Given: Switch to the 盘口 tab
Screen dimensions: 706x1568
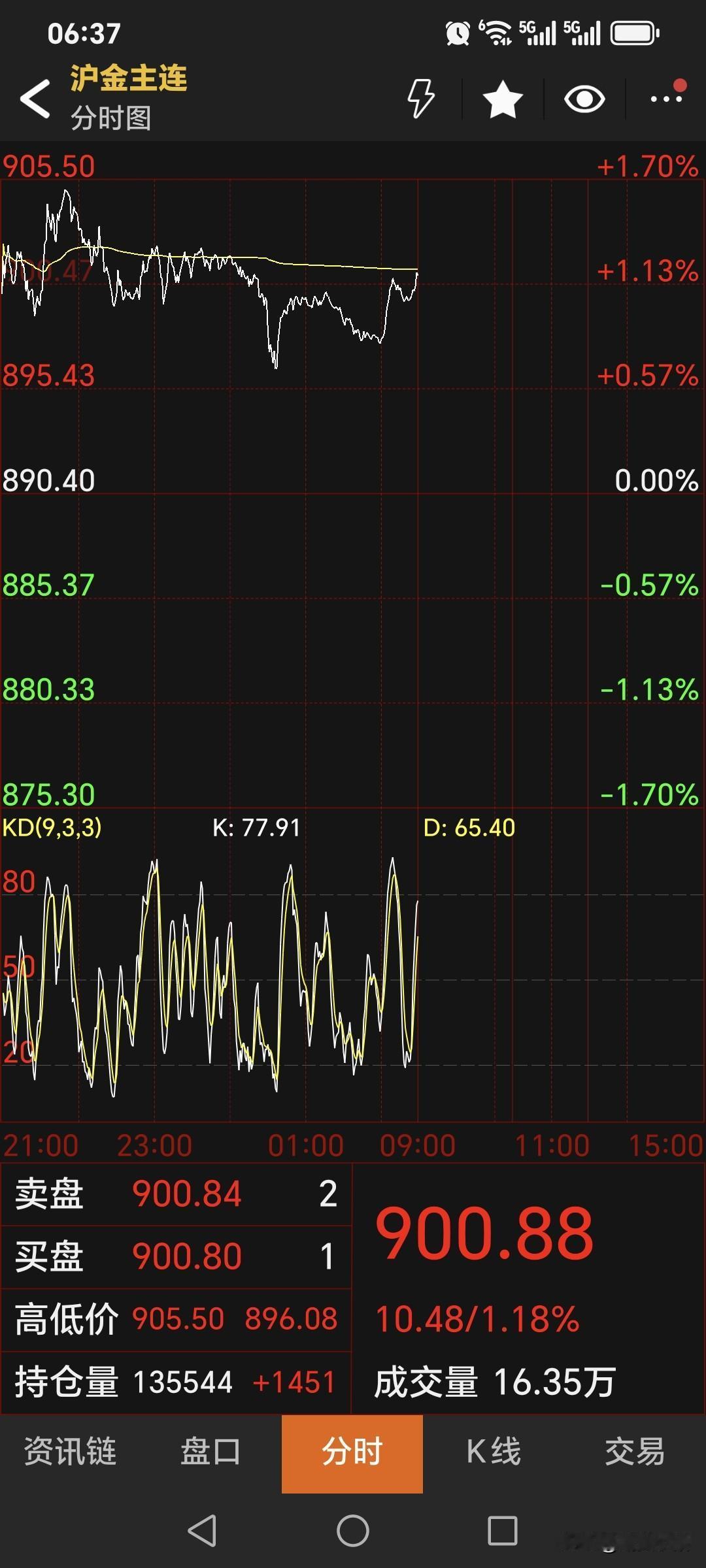Looking at the screenshot, I should coord(211,1452).
